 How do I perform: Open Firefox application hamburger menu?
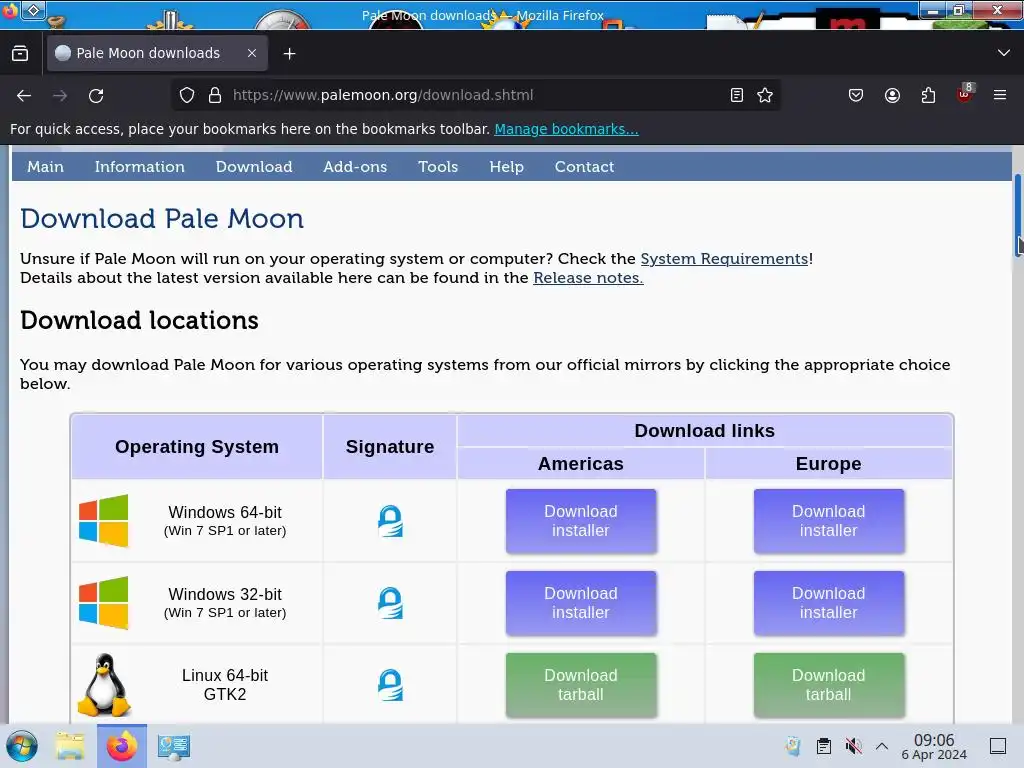1000,95
